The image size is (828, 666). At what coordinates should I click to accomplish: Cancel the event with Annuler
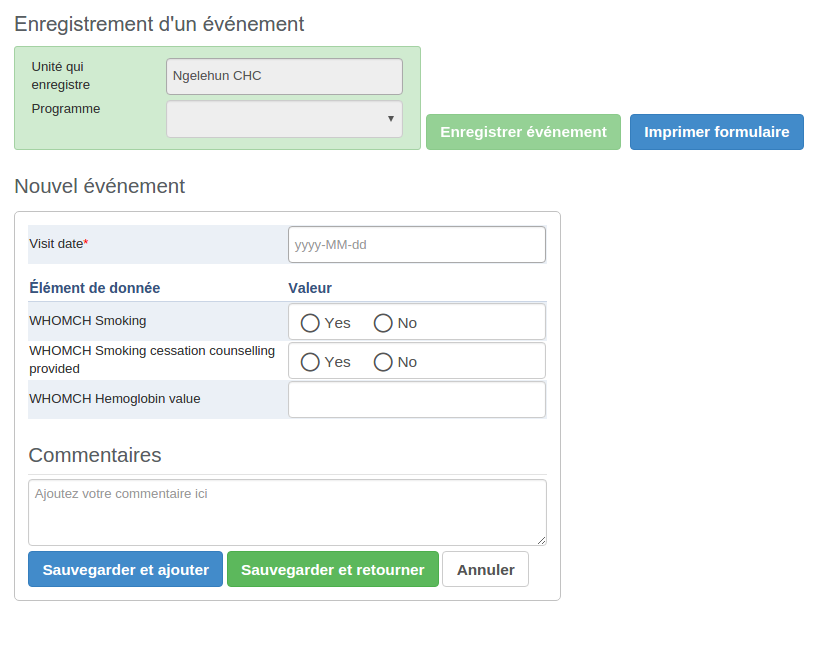pos(485,570)
